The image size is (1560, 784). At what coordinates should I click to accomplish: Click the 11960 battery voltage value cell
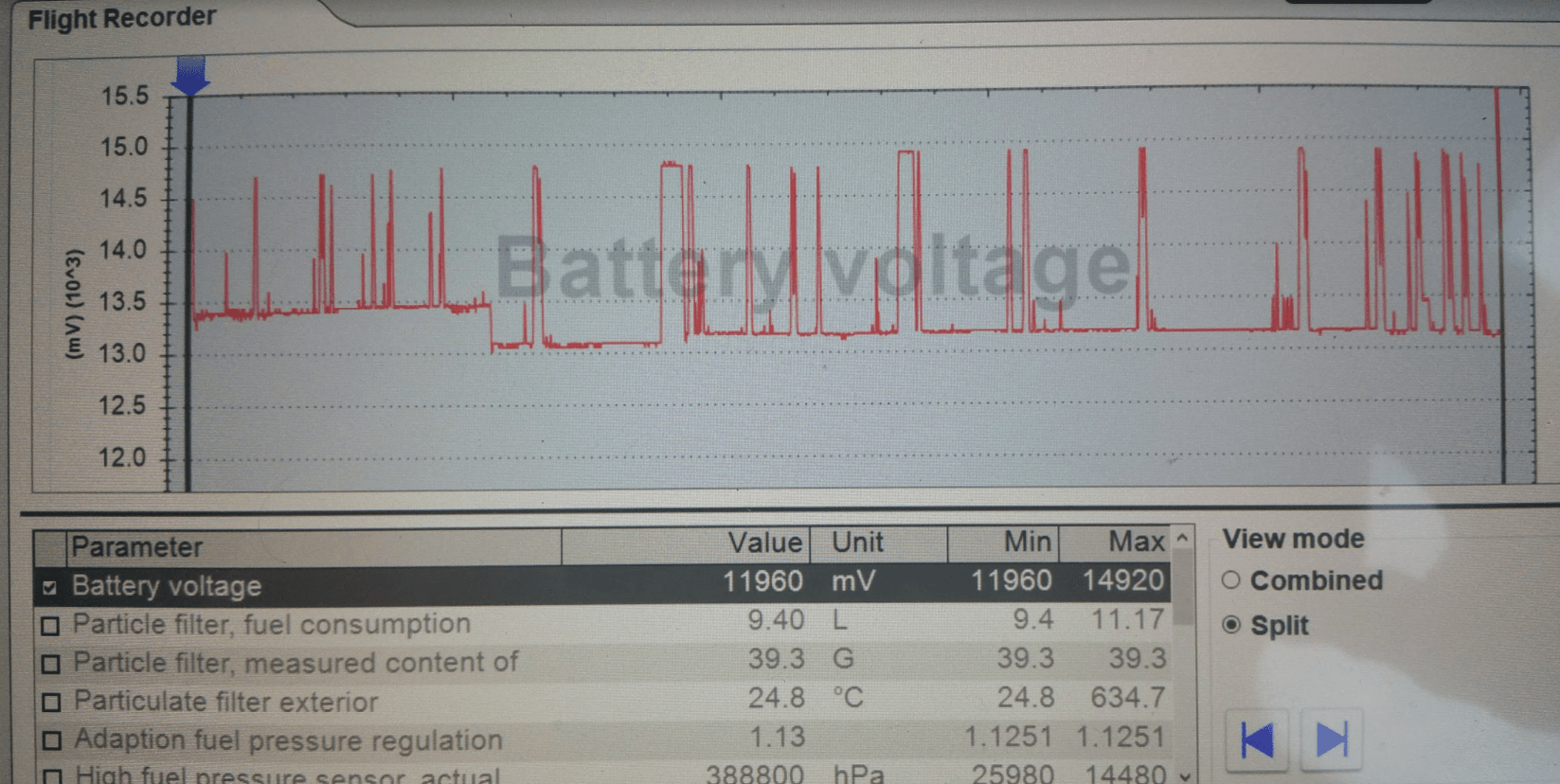pyautogui.click(x=762, y=581)
